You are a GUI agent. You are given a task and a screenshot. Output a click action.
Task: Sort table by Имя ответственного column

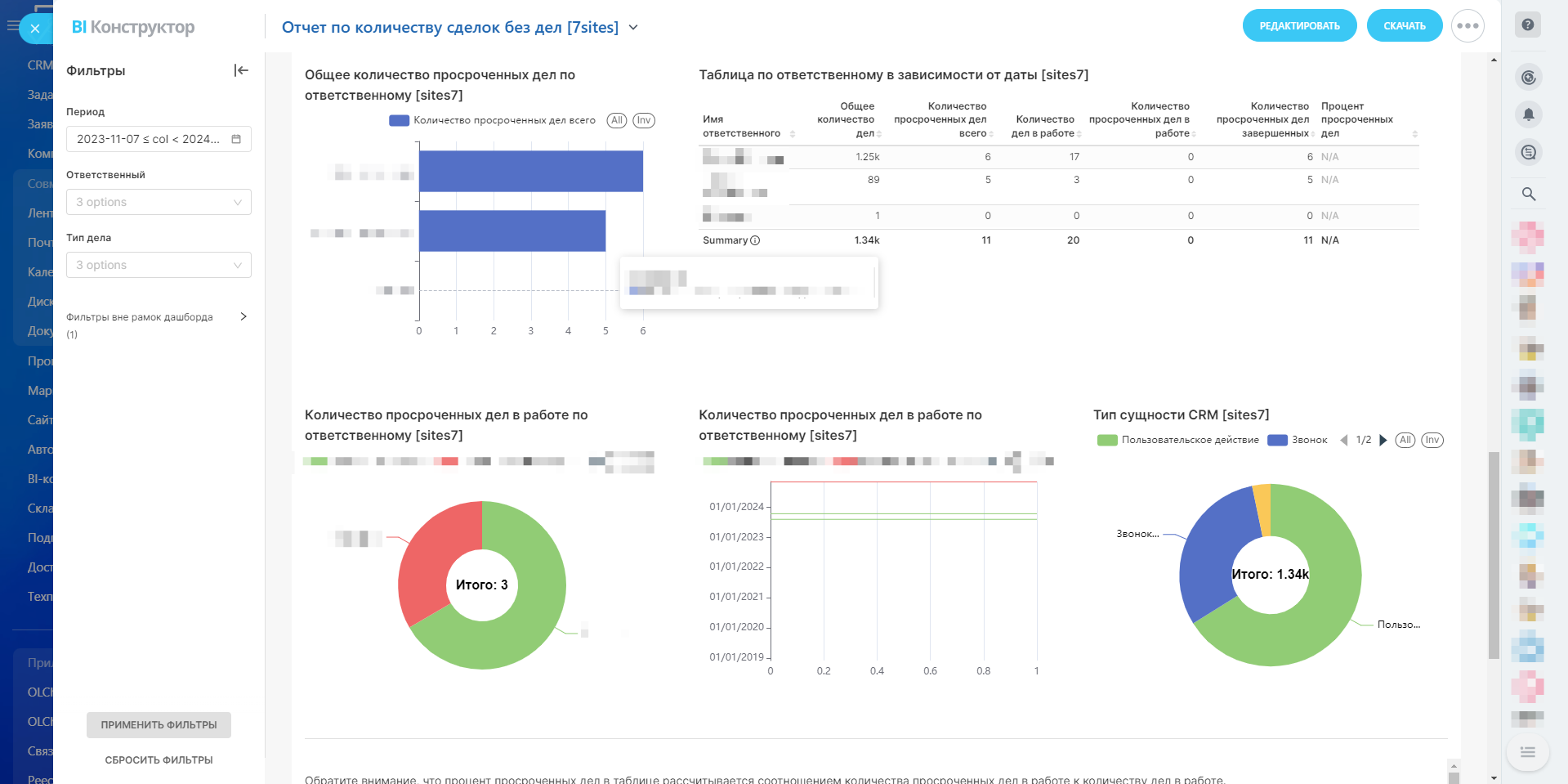pyautogui.click(x=792, y=133)
